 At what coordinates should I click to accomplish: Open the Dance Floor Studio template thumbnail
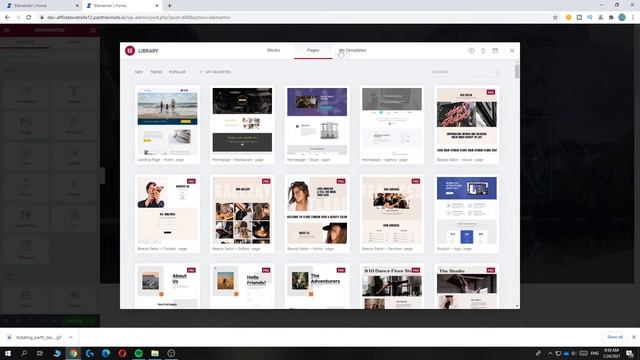pos(392,287)
